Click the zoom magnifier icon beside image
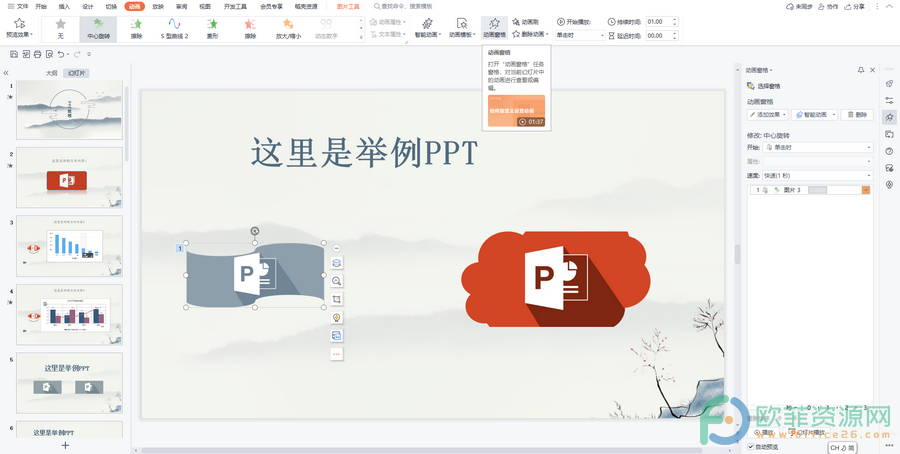Screen dimensions: 900x454 click(x=337, y=281)
